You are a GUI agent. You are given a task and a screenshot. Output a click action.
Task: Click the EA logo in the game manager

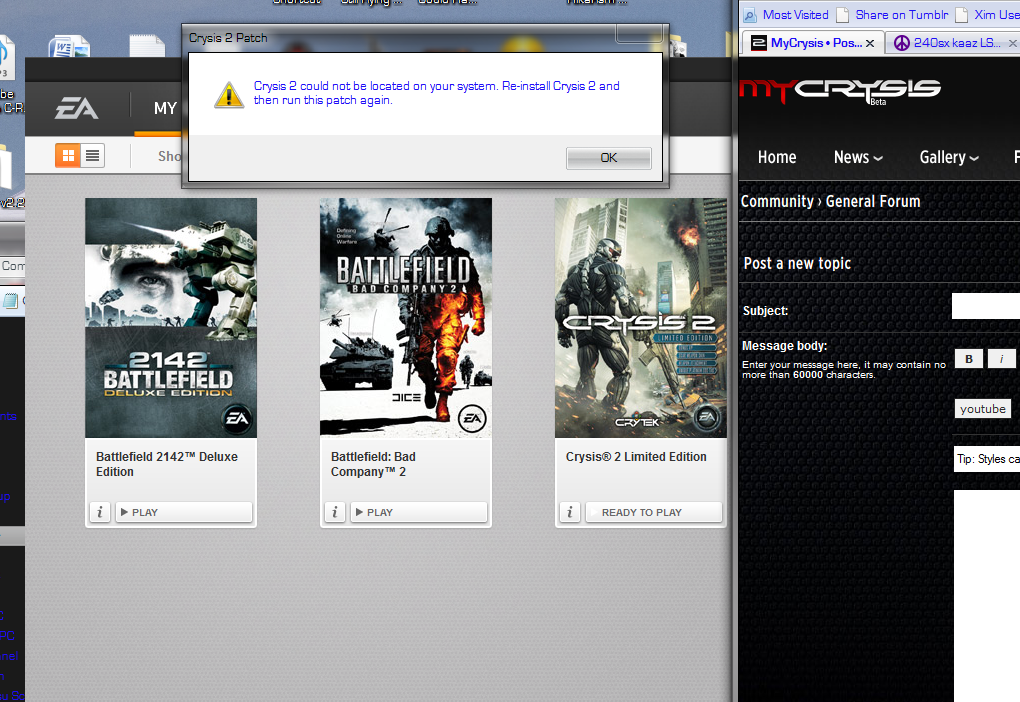77,108
